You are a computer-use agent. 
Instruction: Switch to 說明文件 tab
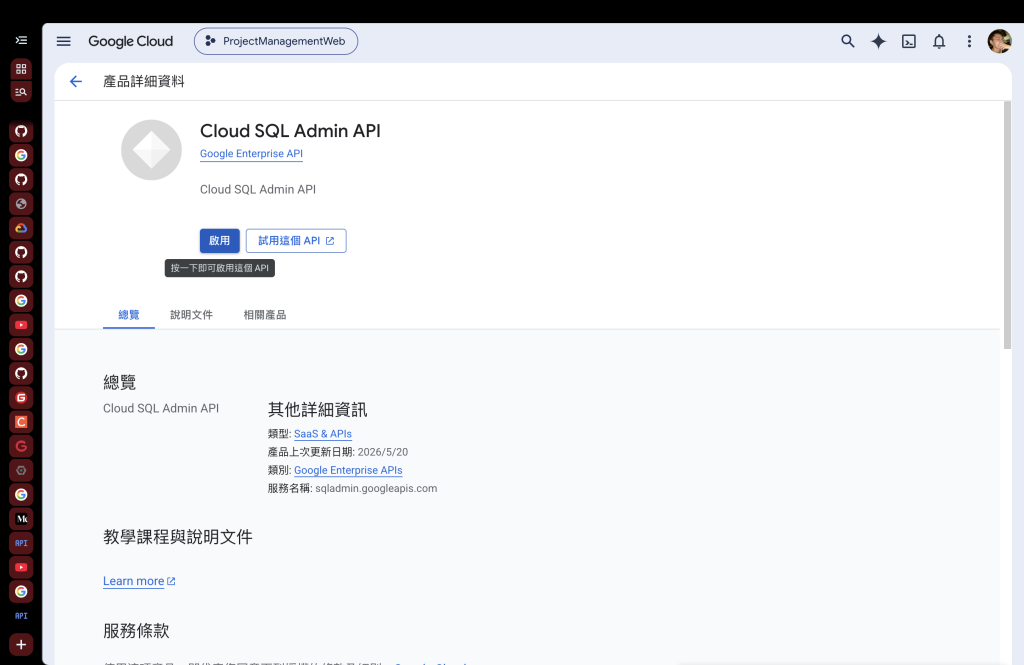(191, 315)
